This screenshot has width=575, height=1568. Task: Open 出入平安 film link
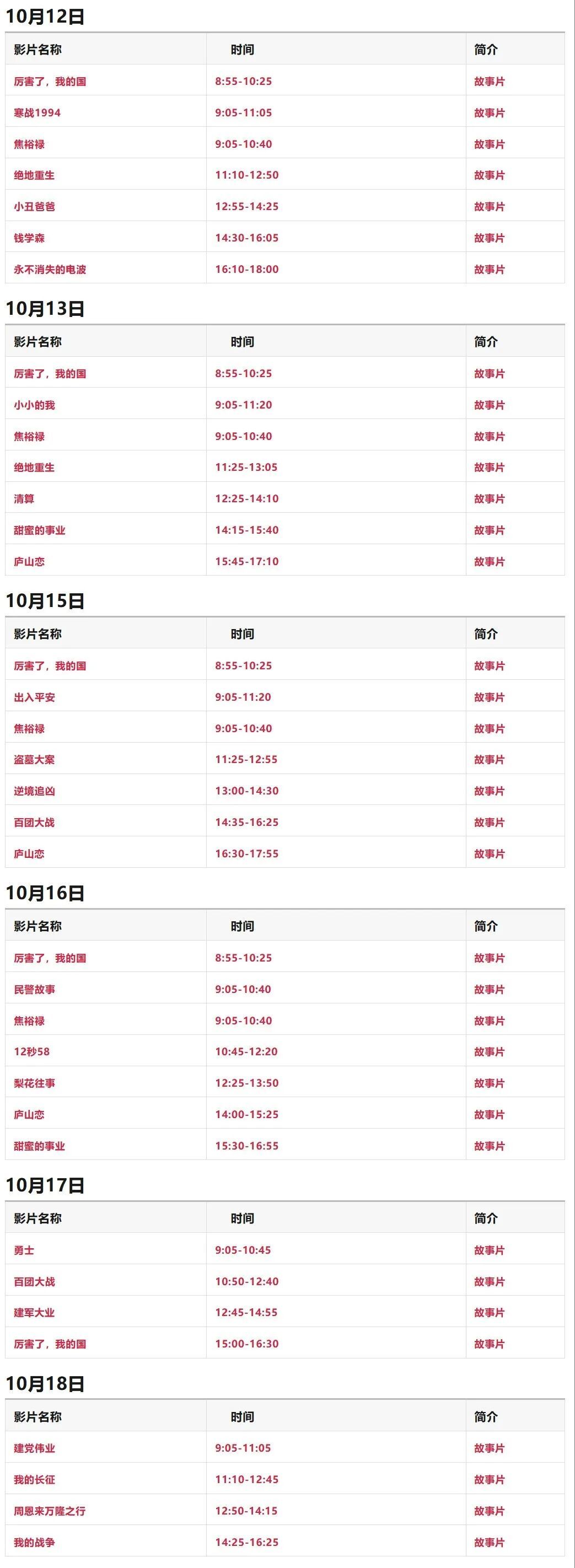pos(34,697)
